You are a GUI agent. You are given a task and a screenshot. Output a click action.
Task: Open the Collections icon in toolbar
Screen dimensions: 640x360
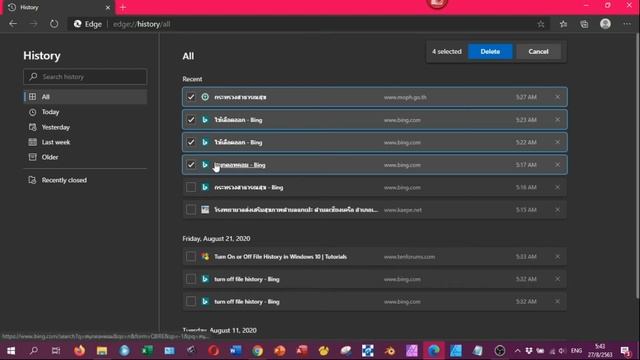[x=584, y=24]
